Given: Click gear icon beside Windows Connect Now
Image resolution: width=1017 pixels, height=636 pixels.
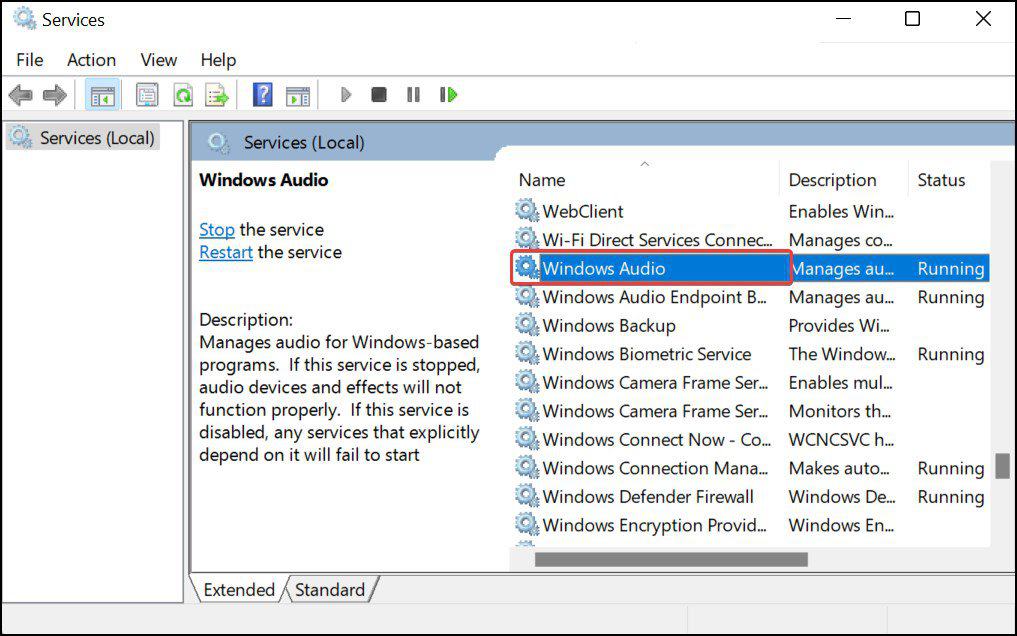Looking at the screenshot, I should pyautogui.click(x=527, y=439).
